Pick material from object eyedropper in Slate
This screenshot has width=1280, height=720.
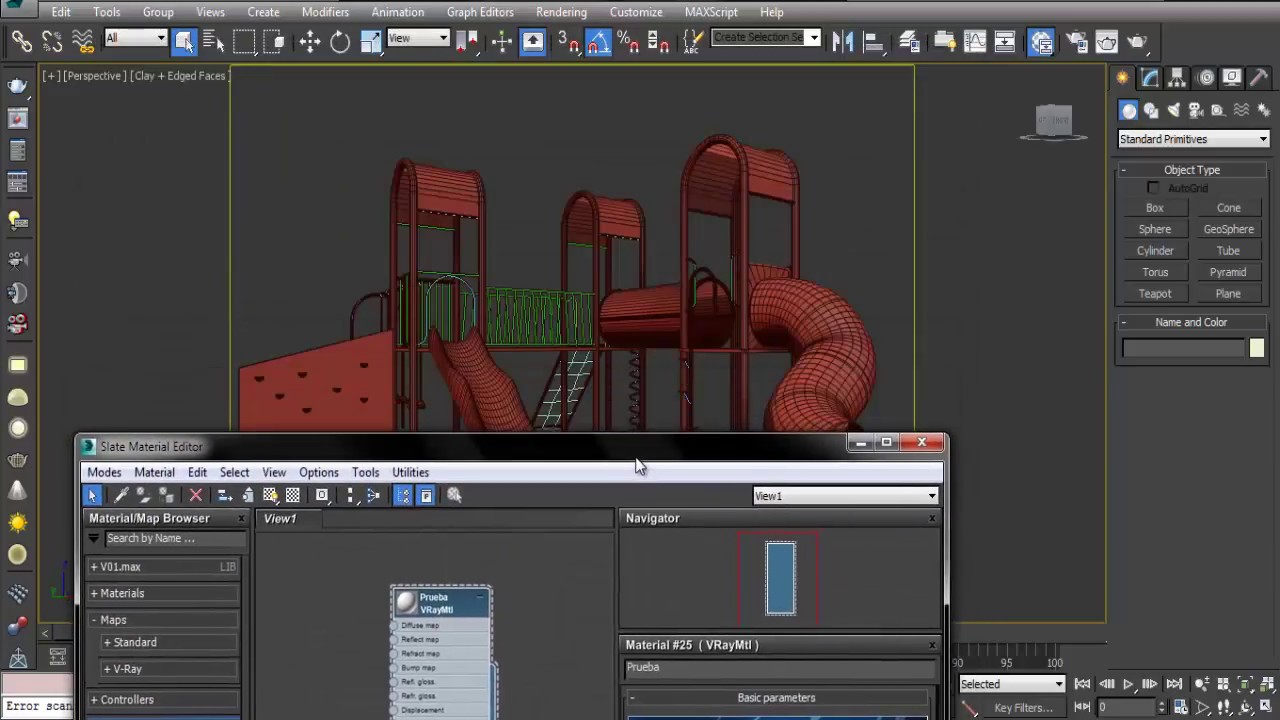[x=121, y=495]
